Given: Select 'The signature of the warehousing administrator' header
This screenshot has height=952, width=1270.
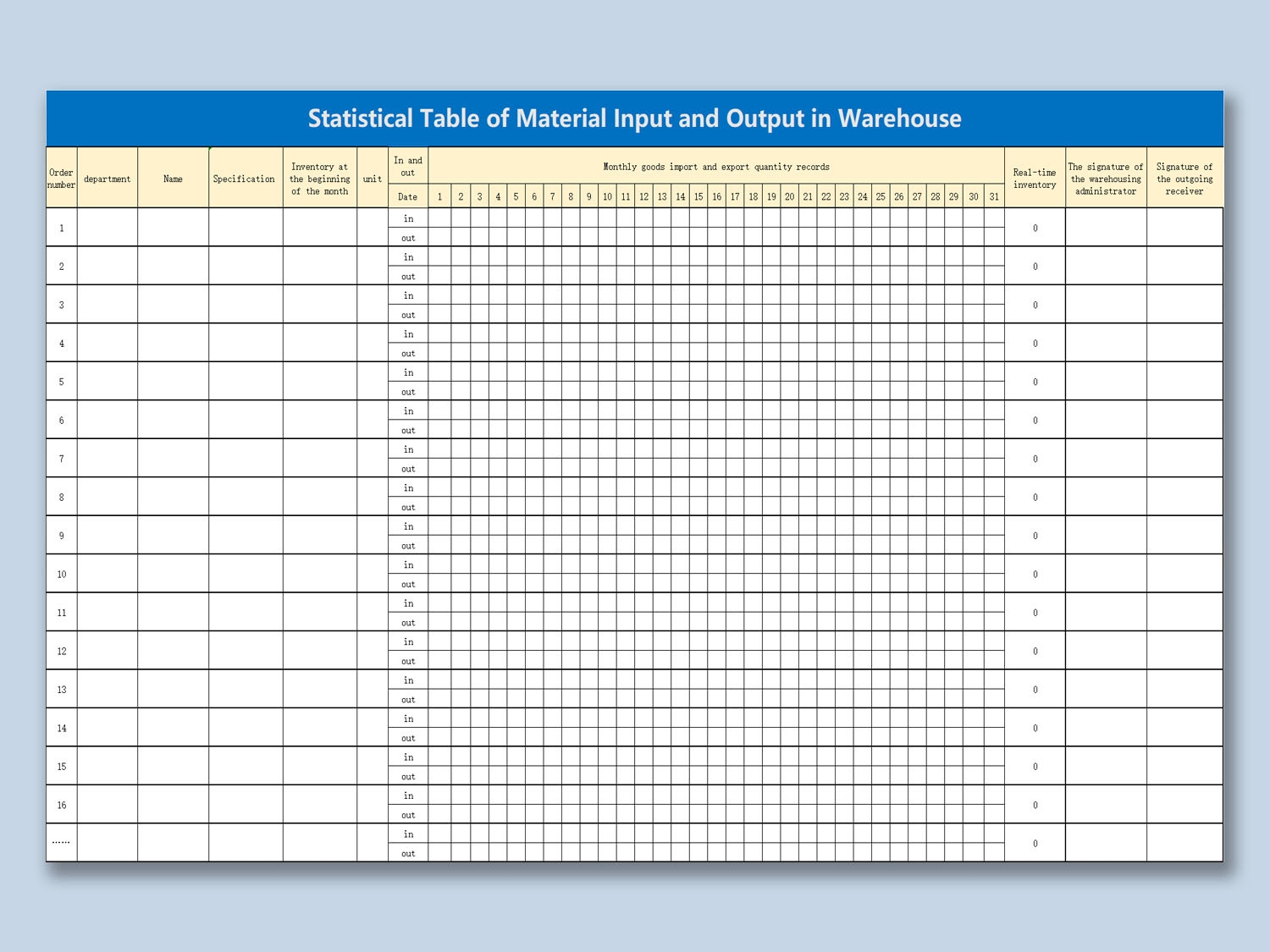Looking at the screenshot, I should pos(1106,178).
